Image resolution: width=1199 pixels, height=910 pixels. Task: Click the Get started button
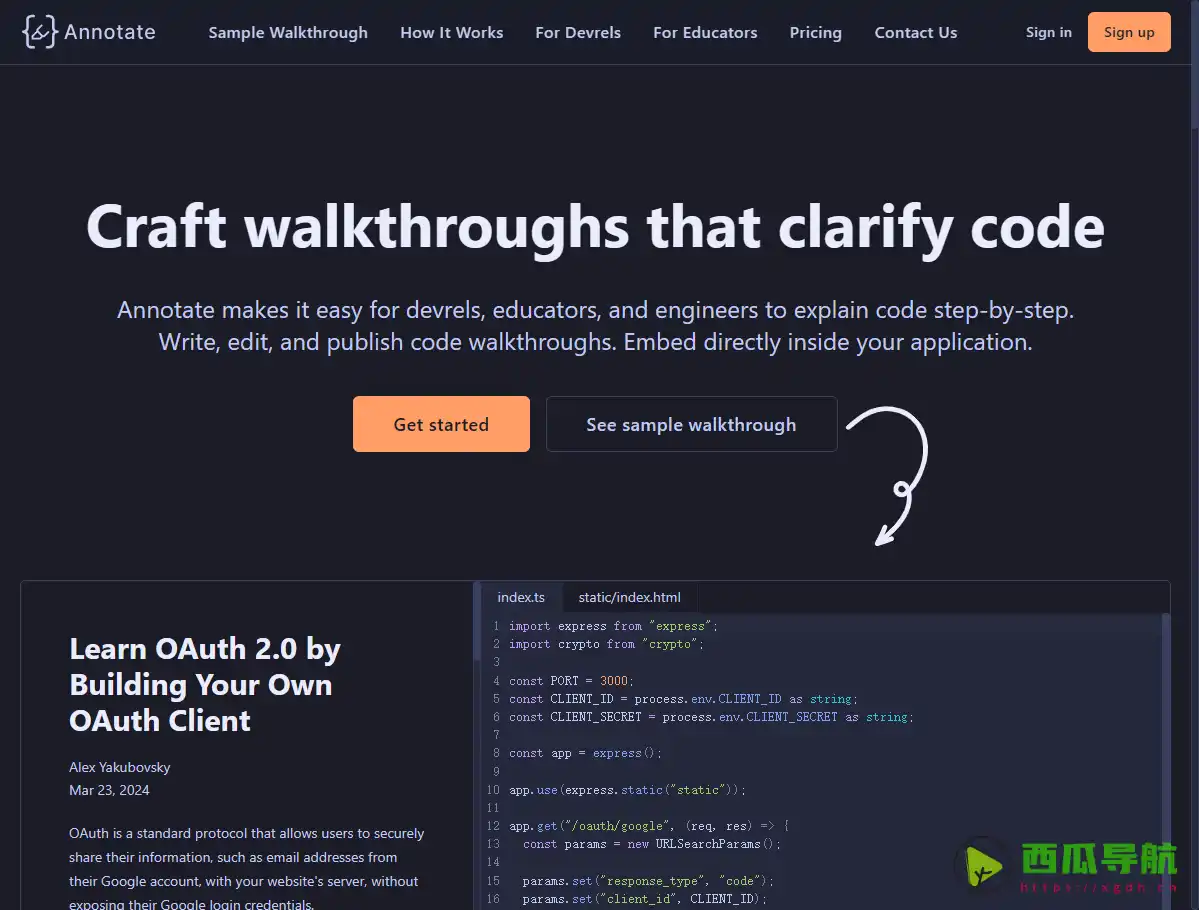click(x=441, y=424)
